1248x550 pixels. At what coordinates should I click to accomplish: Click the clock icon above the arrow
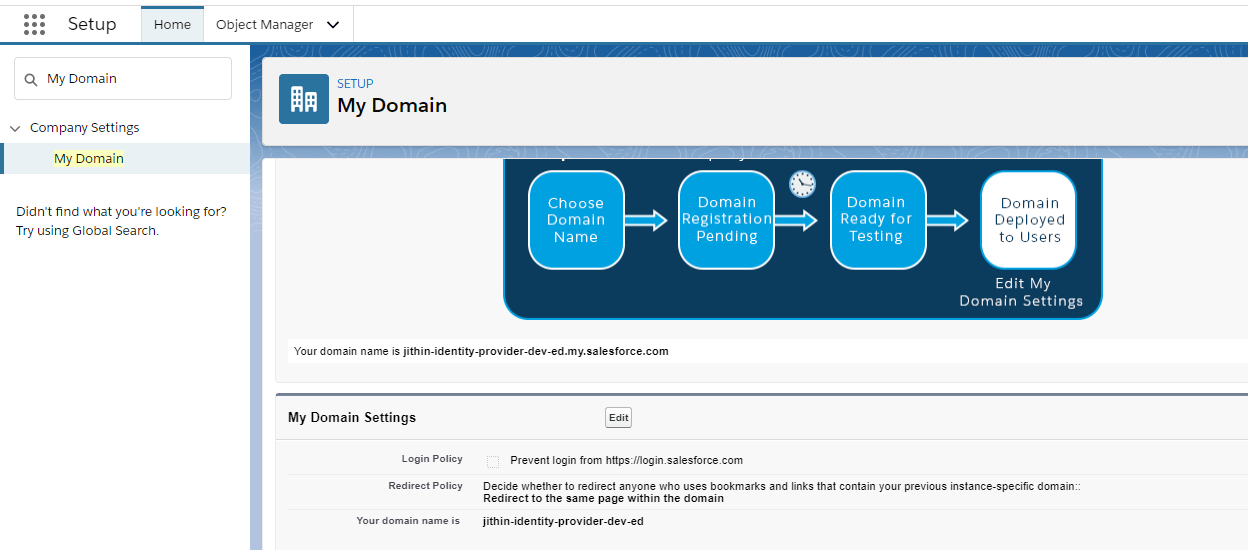(x=803, y=184)
